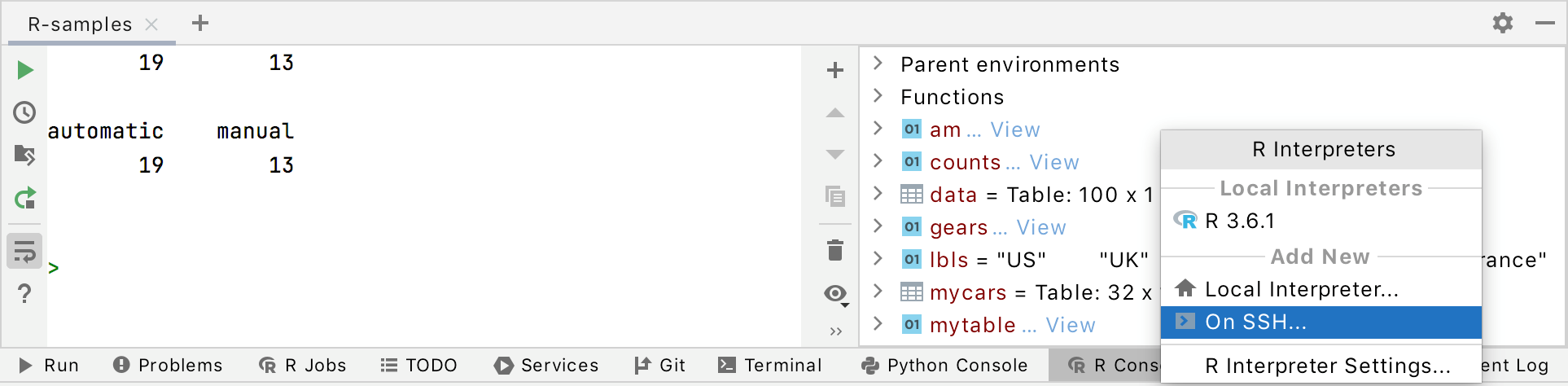Open R Interpreter Settings...
The width and height of the screenshot is (1568, 386).
point(1327,366)
